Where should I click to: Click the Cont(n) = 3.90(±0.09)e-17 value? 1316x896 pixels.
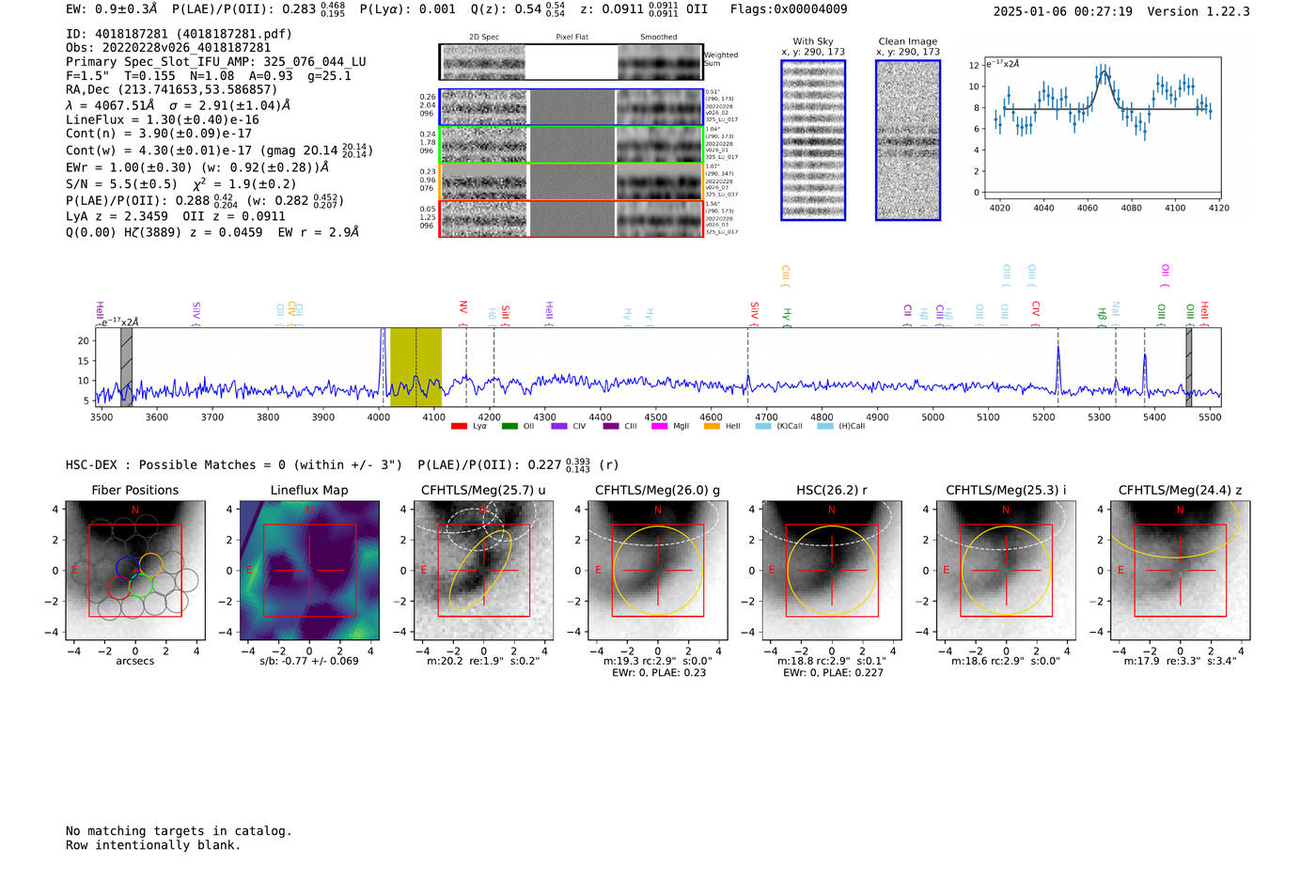click(159, 134)
